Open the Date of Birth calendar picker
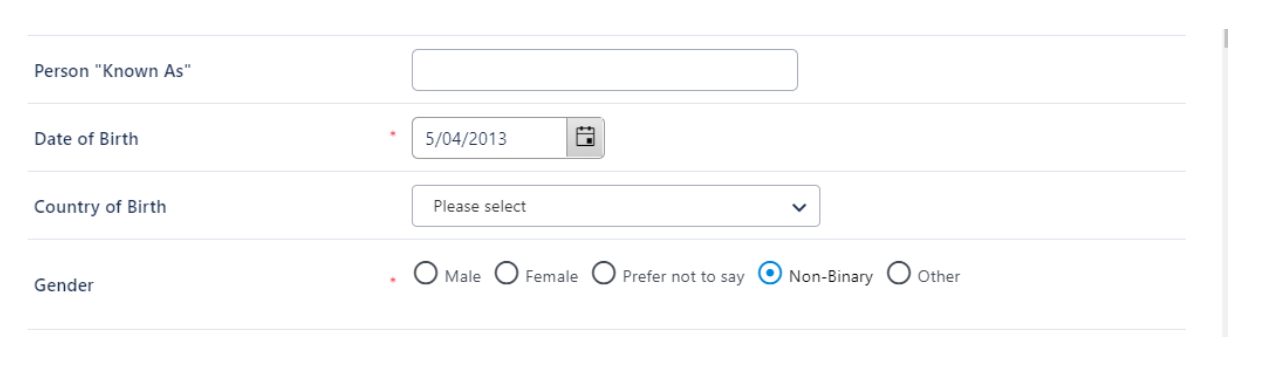This screenshot has height=371, width=1266. point(586,138)
